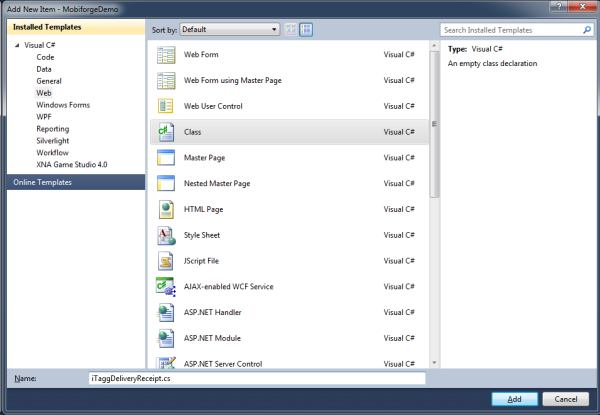600x415 pixels.
Task: Select the Master Page template icon
Action: pyautogui.click(x=165, y=158)
